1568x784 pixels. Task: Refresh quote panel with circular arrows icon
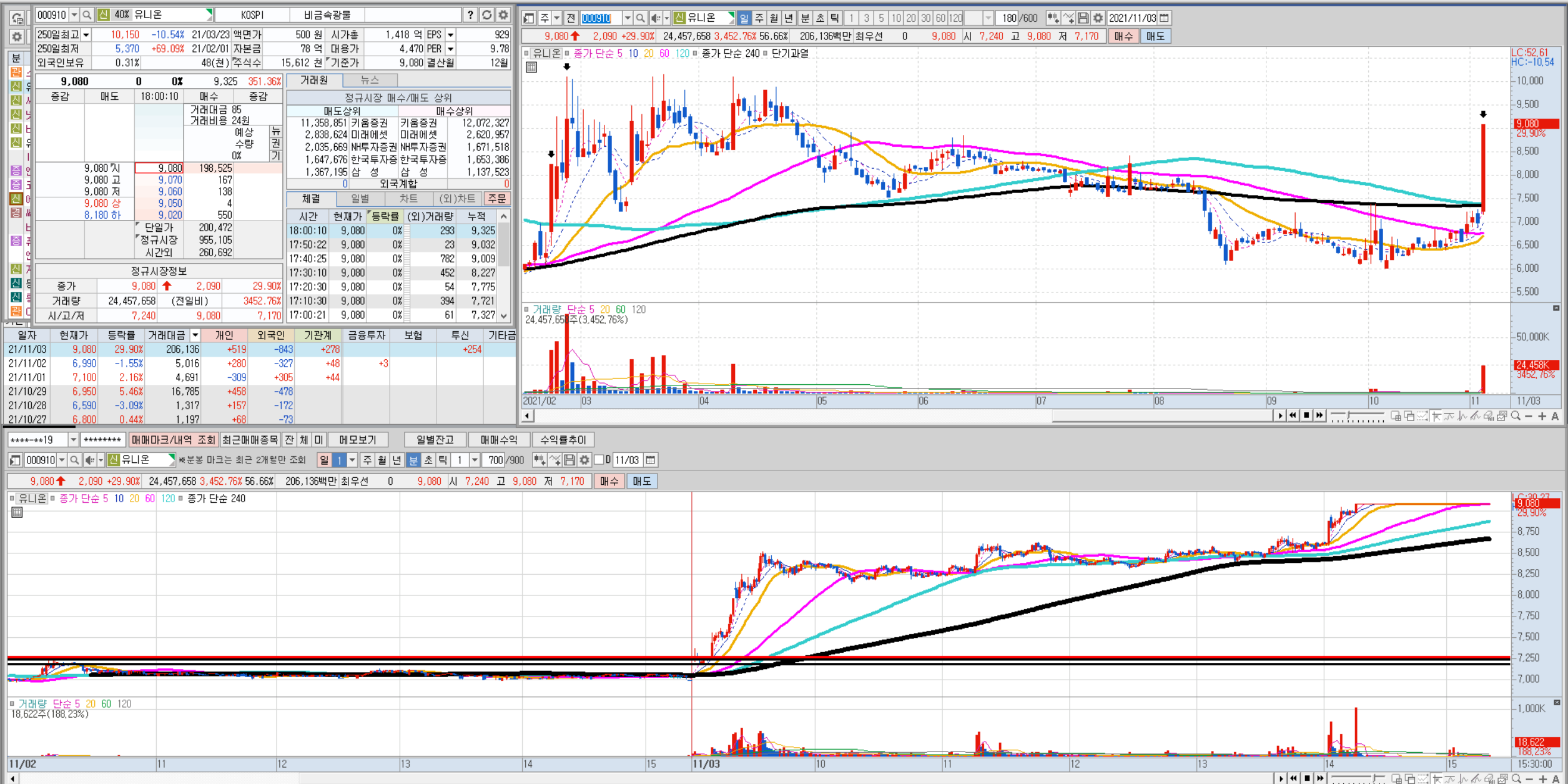[x=487, y=14]
